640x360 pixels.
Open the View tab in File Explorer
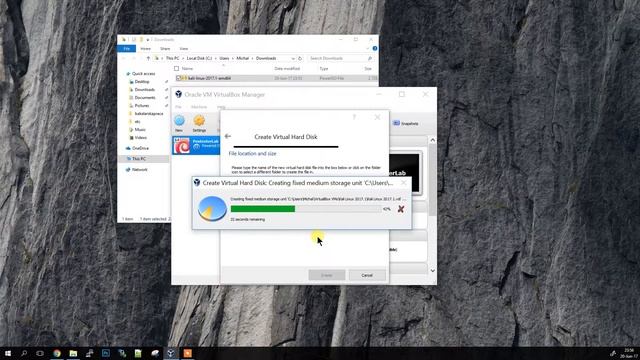[x=184, y=49]
